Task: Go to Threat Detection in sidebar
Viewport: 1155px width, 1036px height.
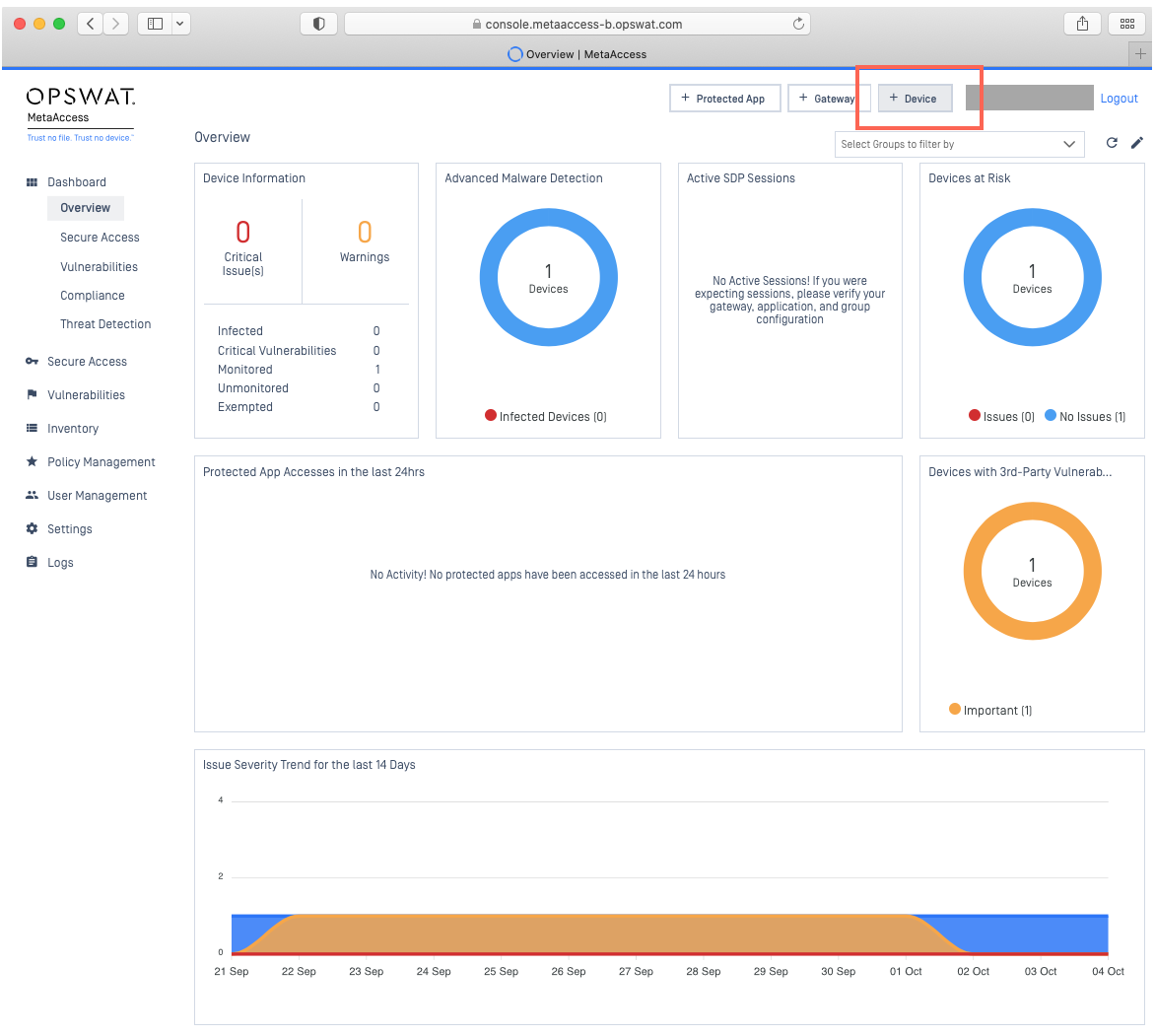Action: coord(105,324)
